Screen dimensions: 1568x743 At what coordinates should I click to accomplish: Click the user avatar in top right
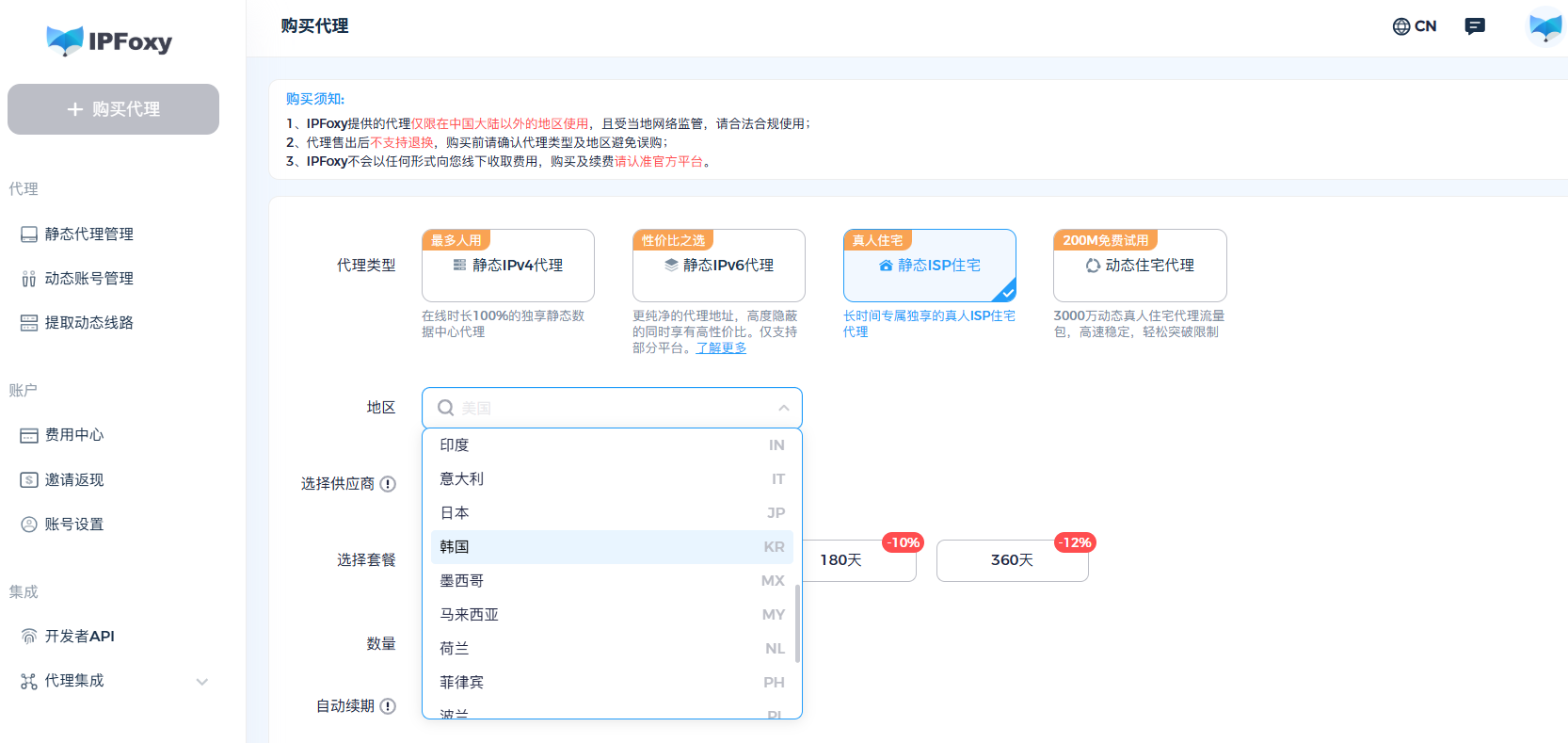[1544, 26]
